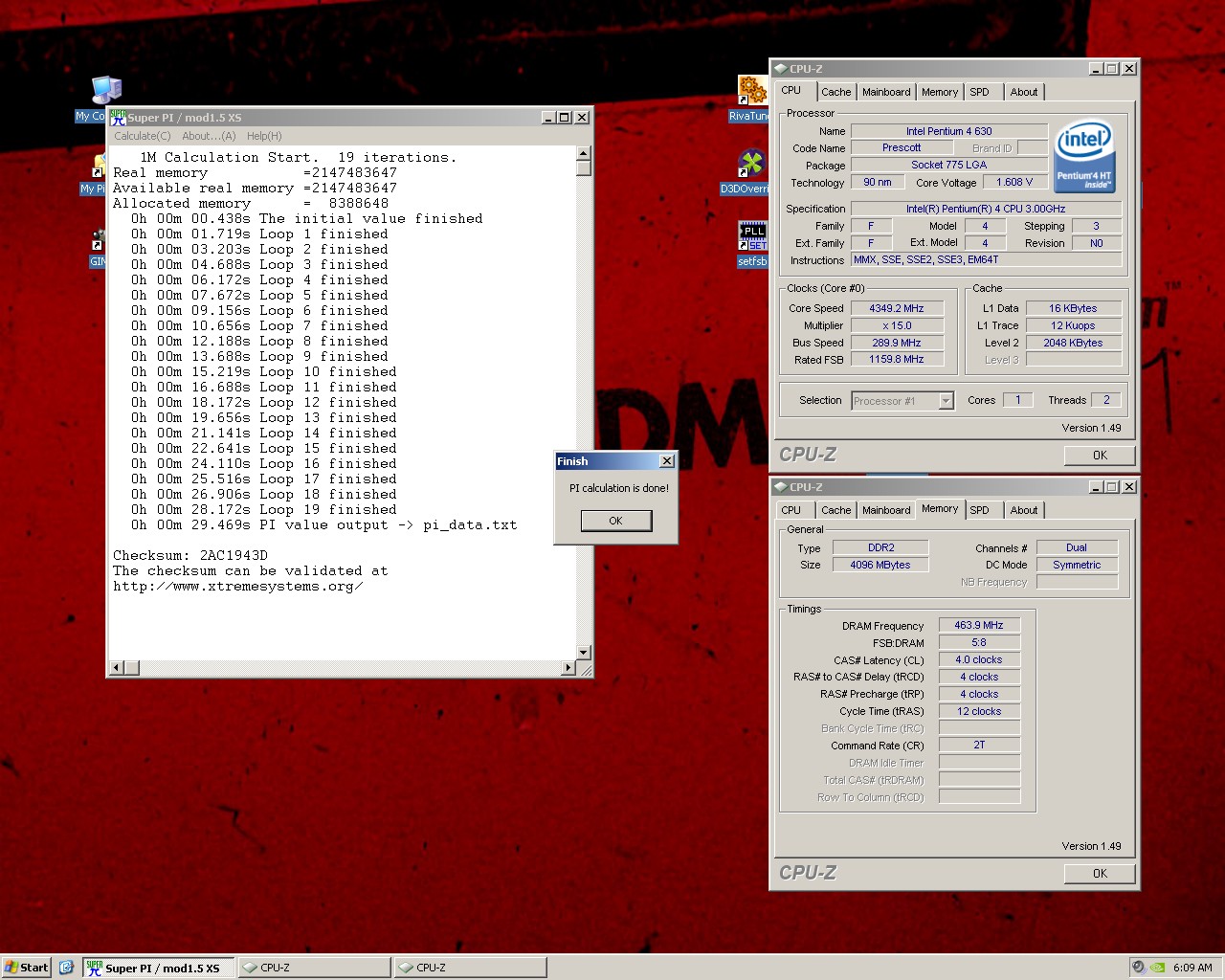Click xtremesystems.org URL text
The height and width of the screenshot is (980, 1225).
tap(237, 586)
